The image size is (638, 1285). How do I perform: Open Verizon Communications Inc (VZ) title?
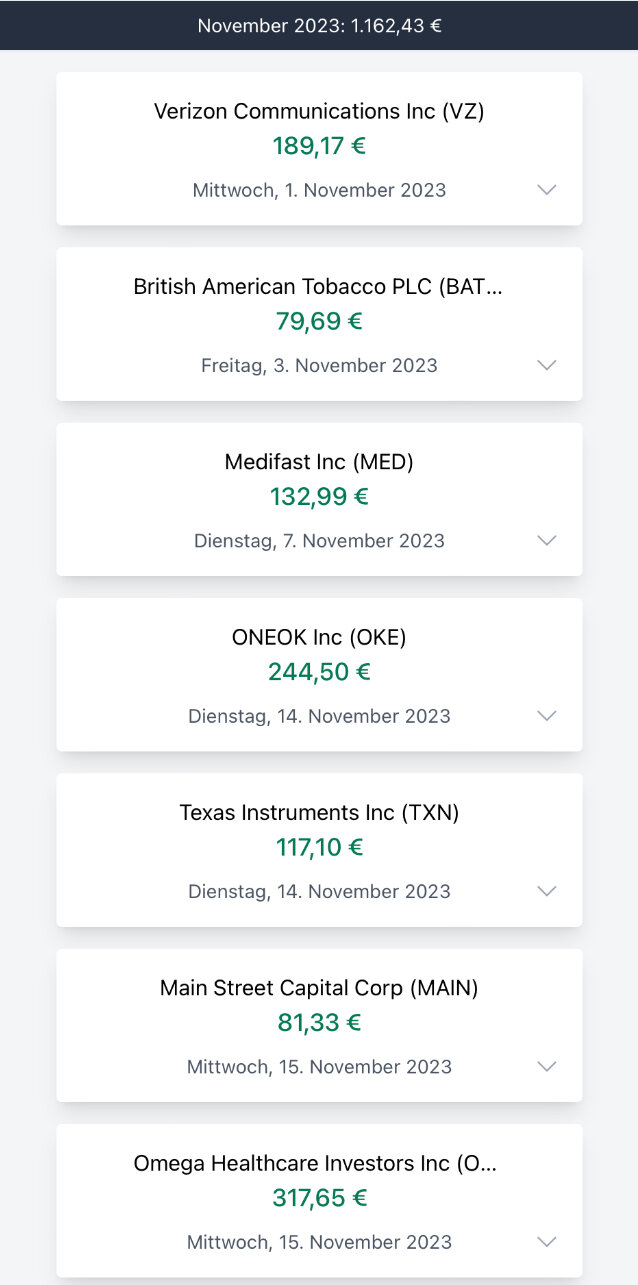[319, 111]
